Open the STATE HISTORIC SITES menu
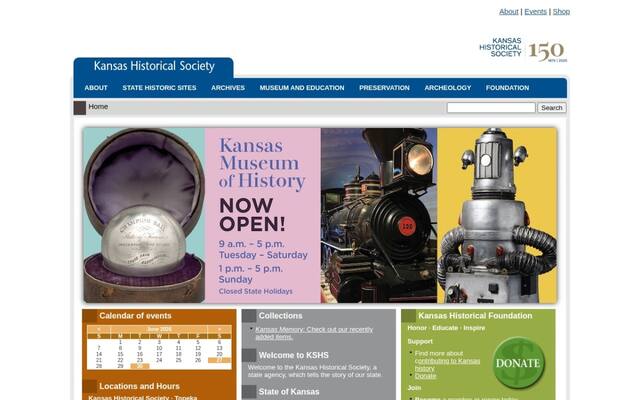The height and width of the screenshot is (400, 640). coord(159,88)
